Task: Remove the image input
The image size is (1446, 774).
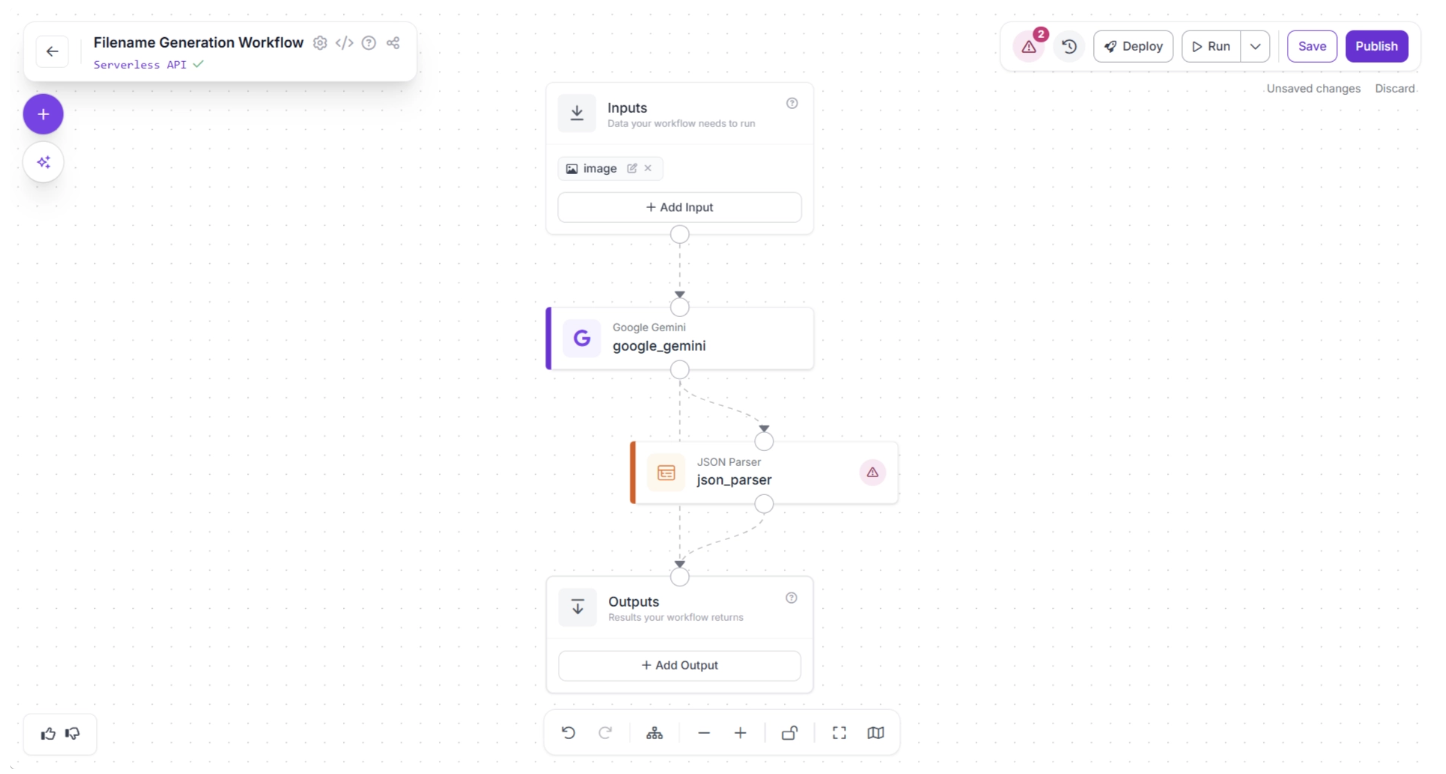Action: click(648, 168)
